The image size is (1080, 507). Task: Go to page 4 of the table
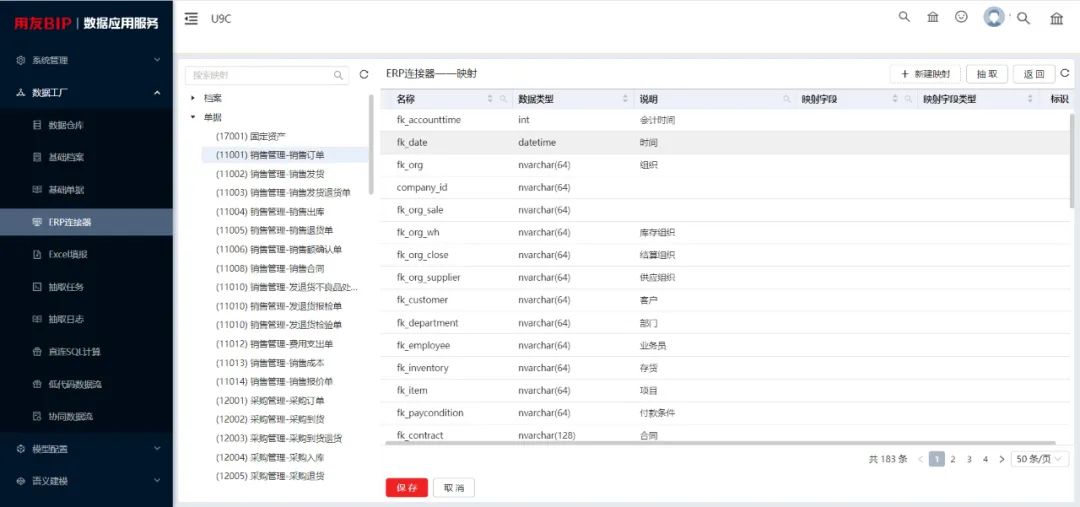(985, 459)
